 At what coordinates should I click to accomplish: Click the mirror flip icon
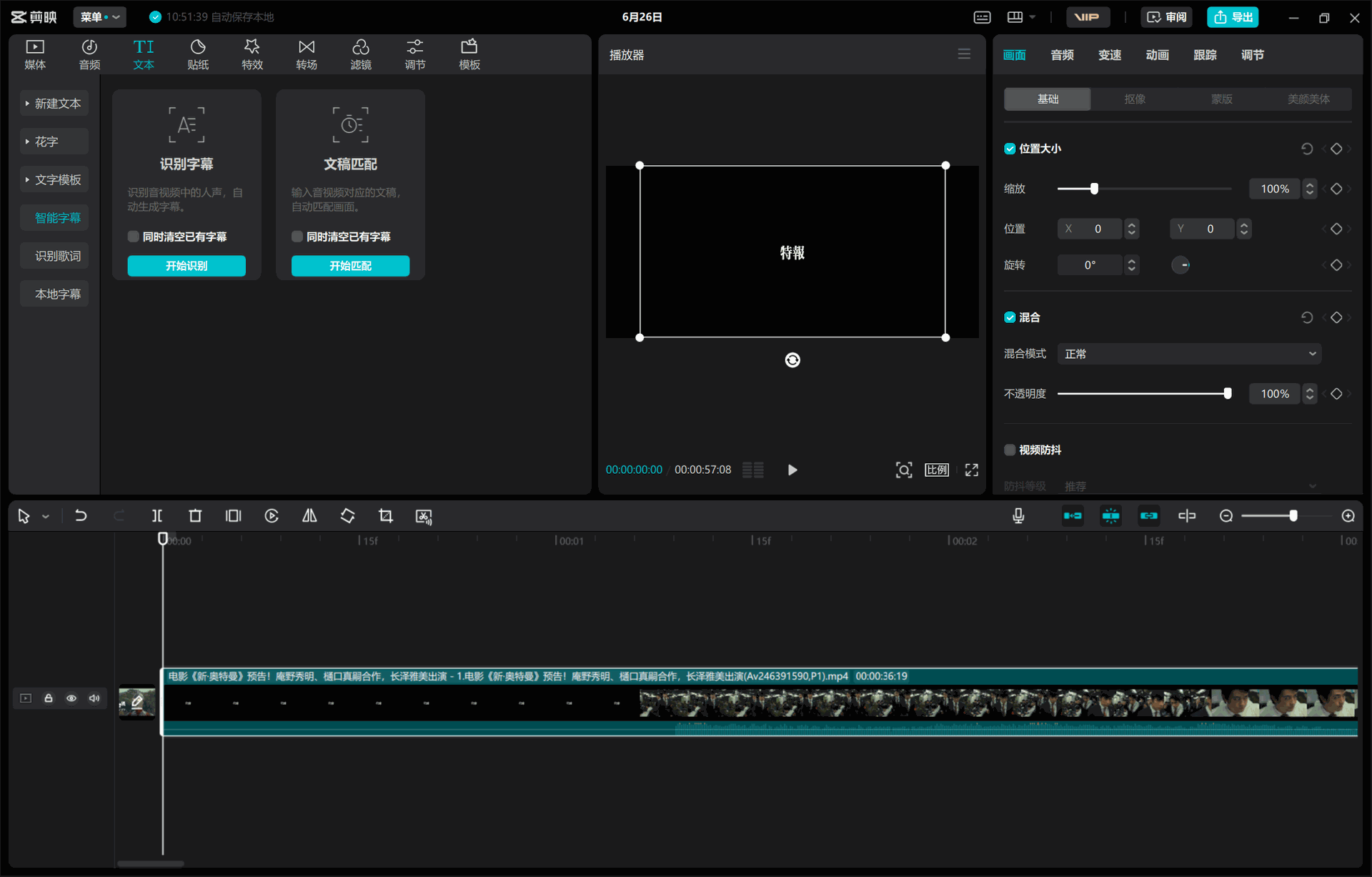309,515
